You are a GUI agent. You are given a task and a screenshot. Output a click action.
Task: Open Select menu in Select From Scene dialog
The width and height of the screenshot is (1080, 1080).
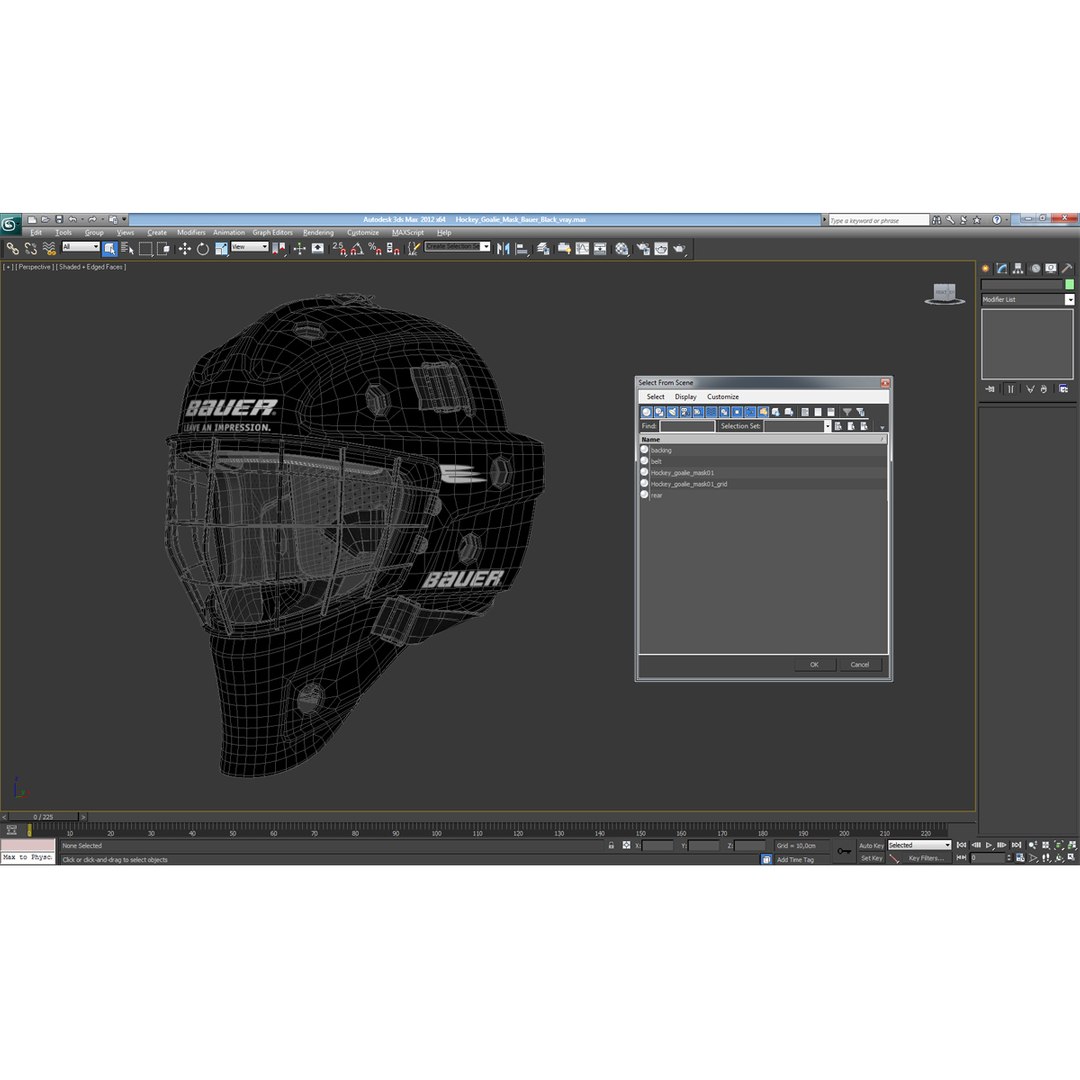point(655,397)
